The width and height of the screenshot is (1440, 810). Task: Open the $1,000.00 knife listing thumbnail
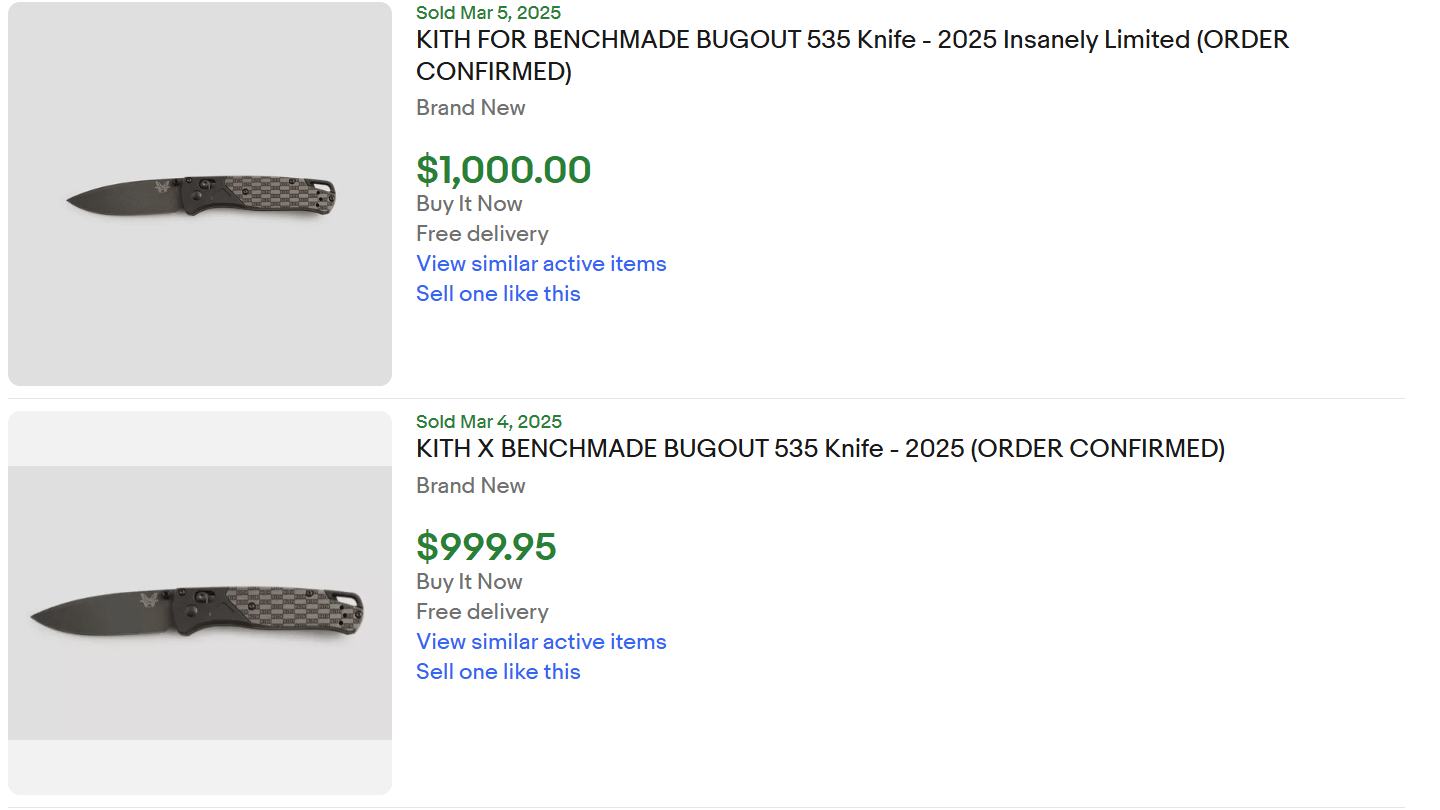coord(200,194)
